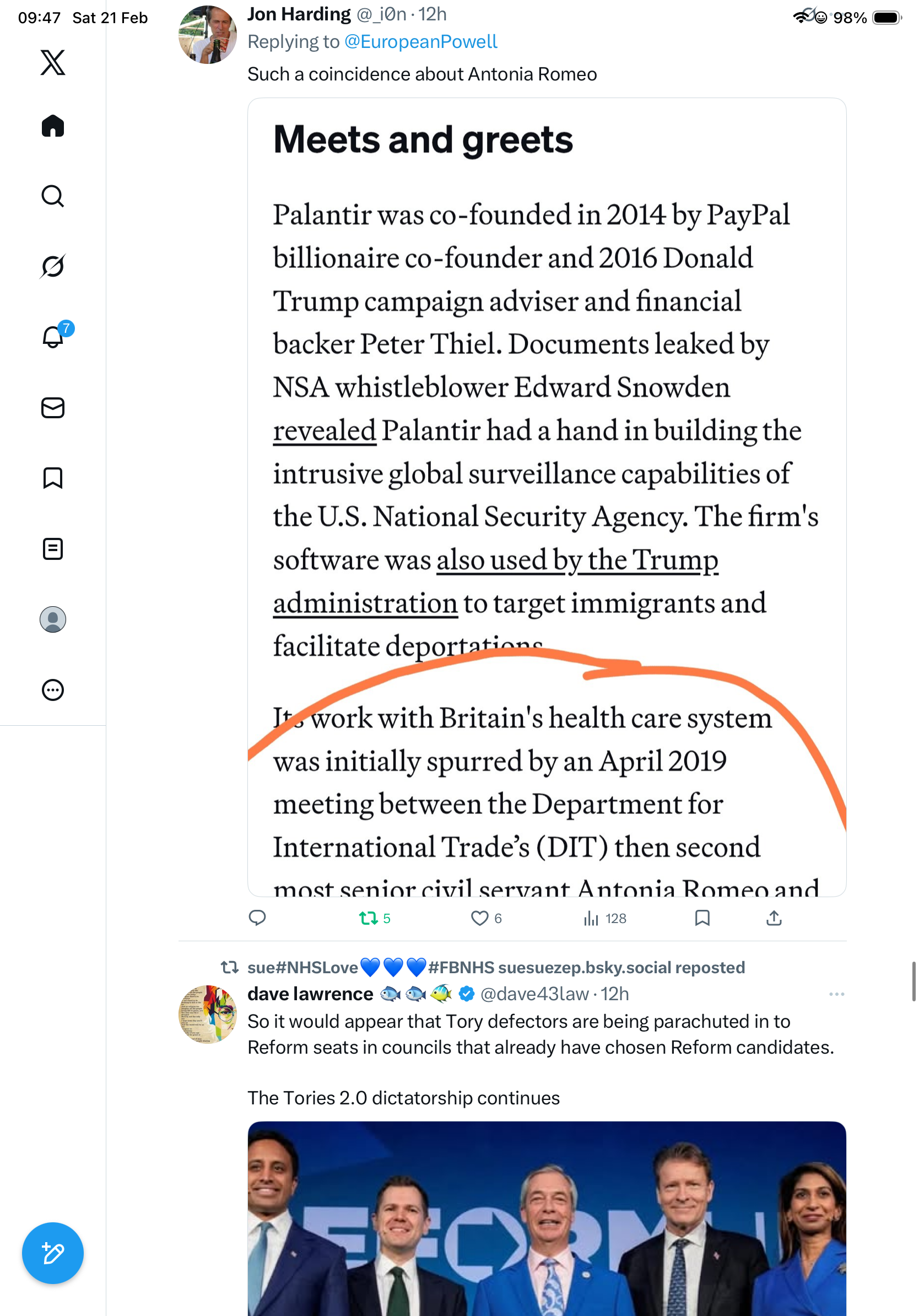Open the Search magnifier in sidebar
Viewport: 919px width, 1316px height.
pyautogui.click(x=53, y=196)
